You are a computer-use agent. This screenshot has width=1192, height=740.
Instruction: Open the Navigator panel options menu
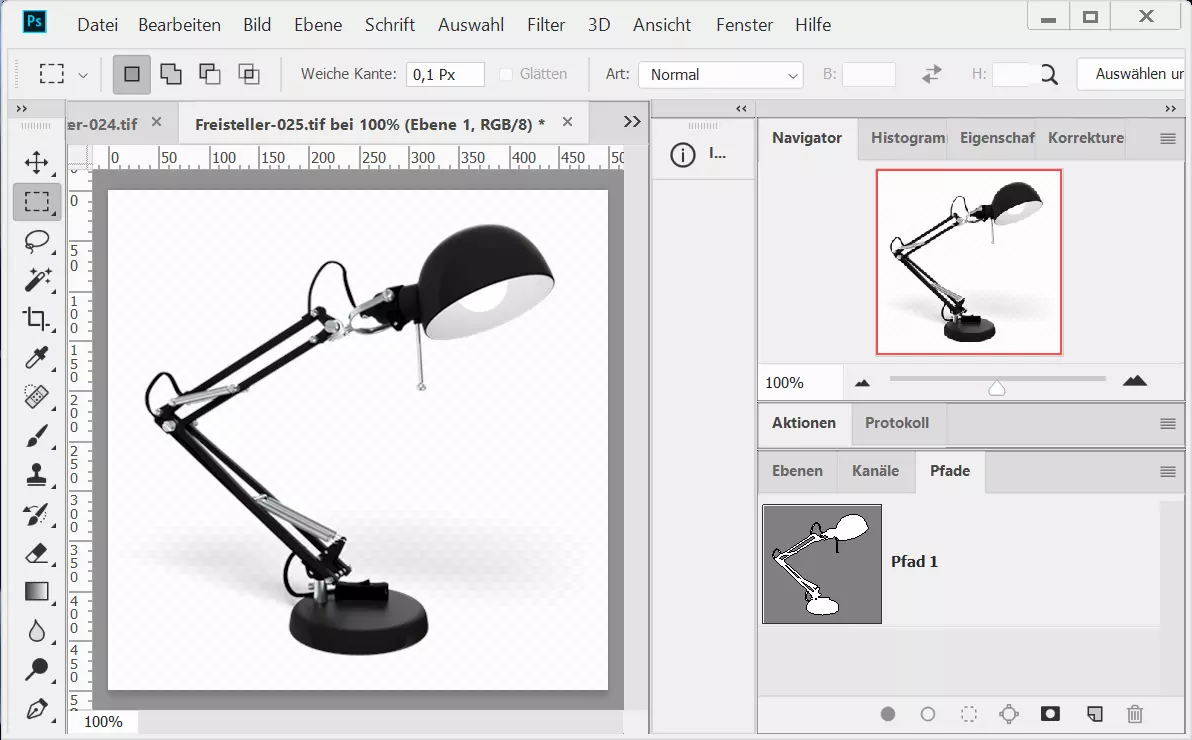click(1167, 139)
